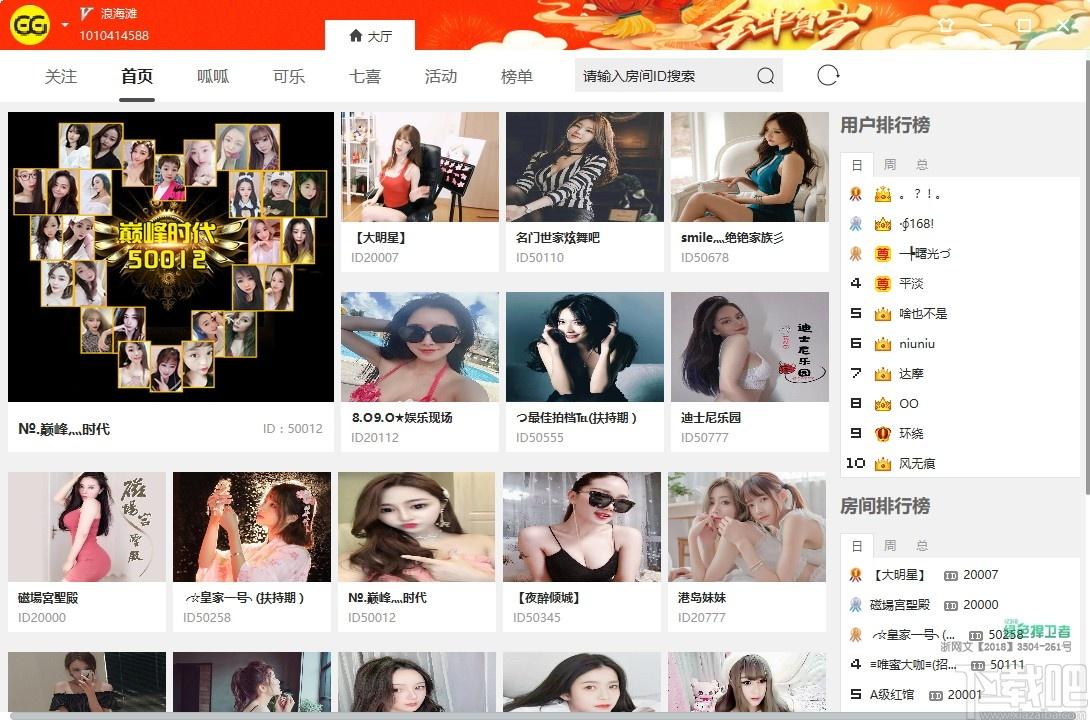Click the red crown badge beside 环绕
This screenshot has width=1090, height=720.
tap(883, 434)
